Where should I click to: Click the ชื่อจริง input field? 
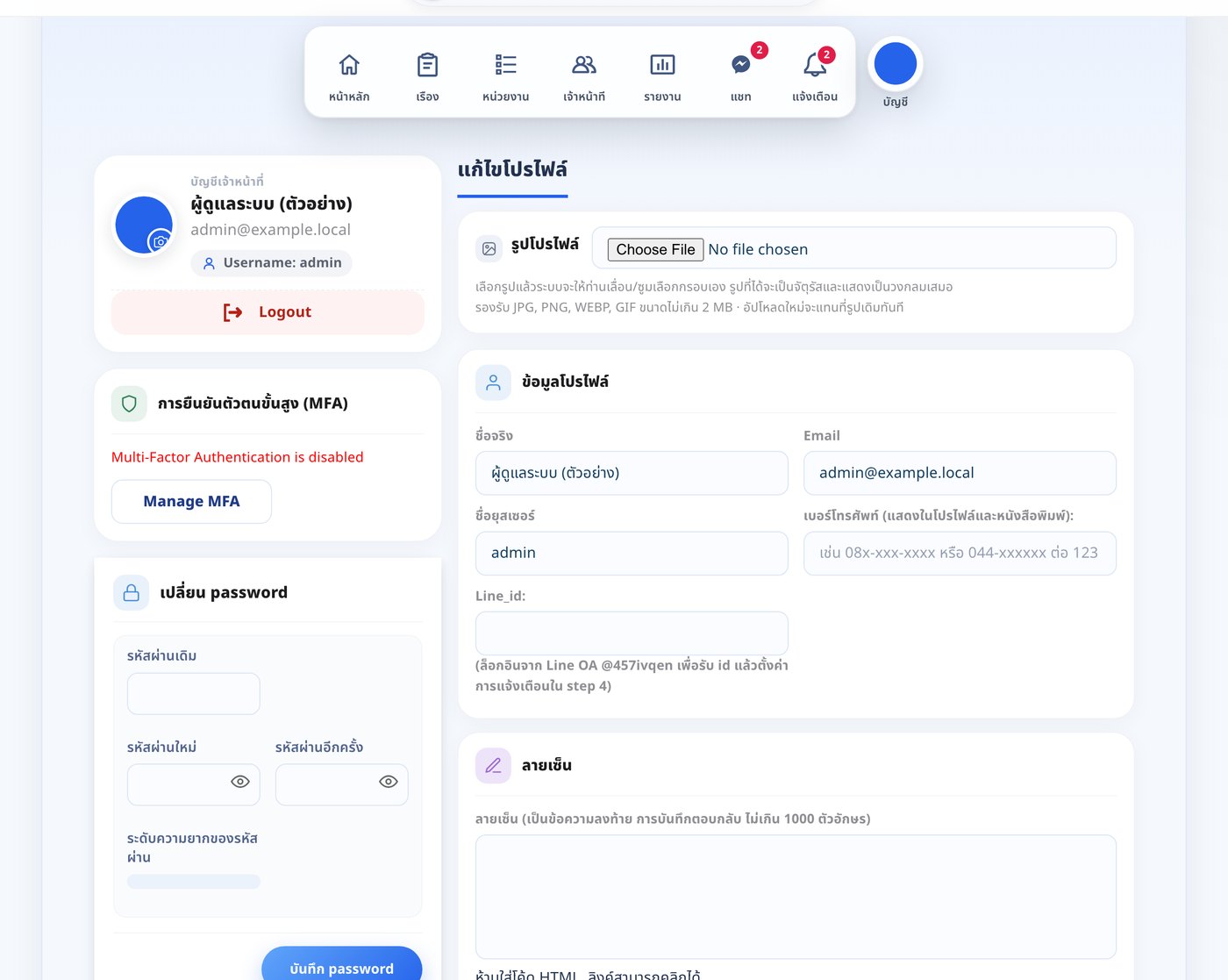(632, 473)
